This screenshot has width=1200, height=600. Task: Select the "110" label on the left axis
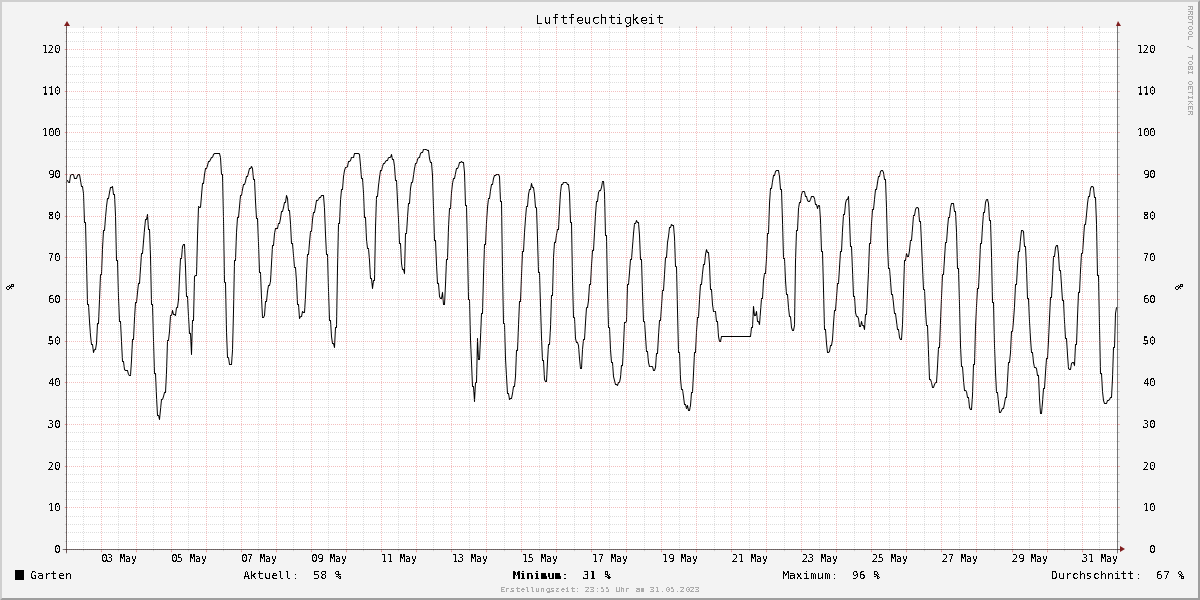pyautogui.click(x=50, y=91)
